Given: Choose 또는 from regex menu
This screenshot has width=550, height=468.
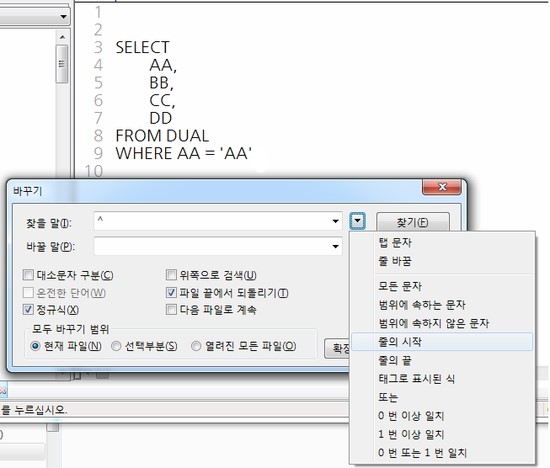Looking at the screenshot, I should (442, 397).
